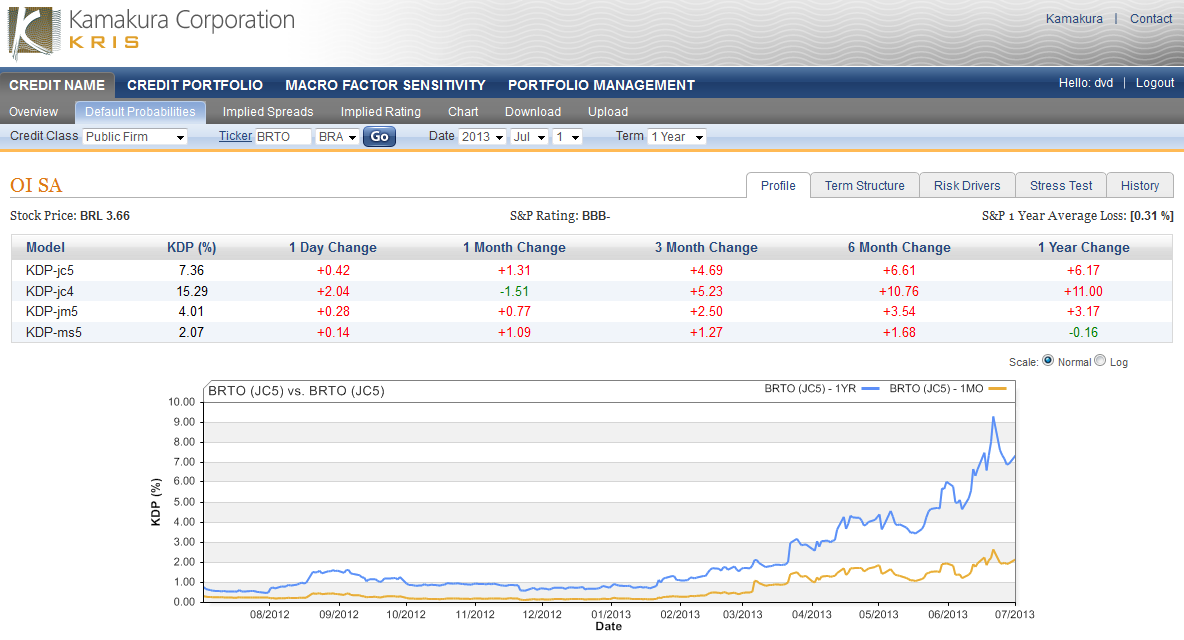Viewport: 1184px width, 640px height.
Task: Switch to the Term Structure tab
Action: click(x=865, y=186)
